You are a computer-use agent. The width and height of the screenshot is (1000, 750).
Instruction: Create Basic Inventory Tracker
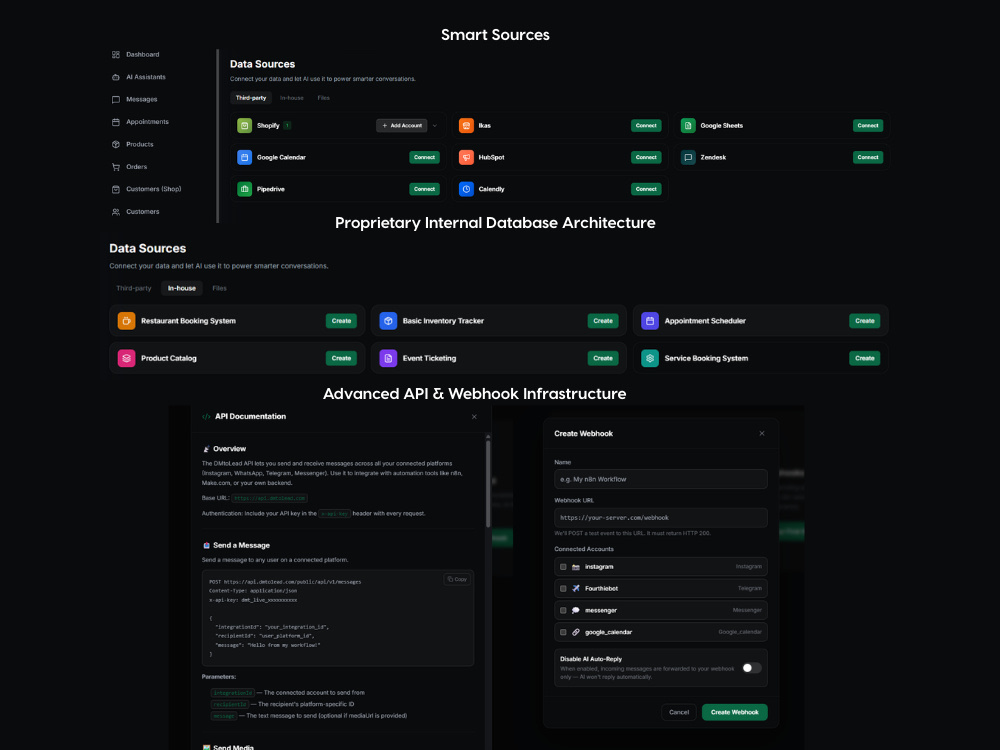603,321
